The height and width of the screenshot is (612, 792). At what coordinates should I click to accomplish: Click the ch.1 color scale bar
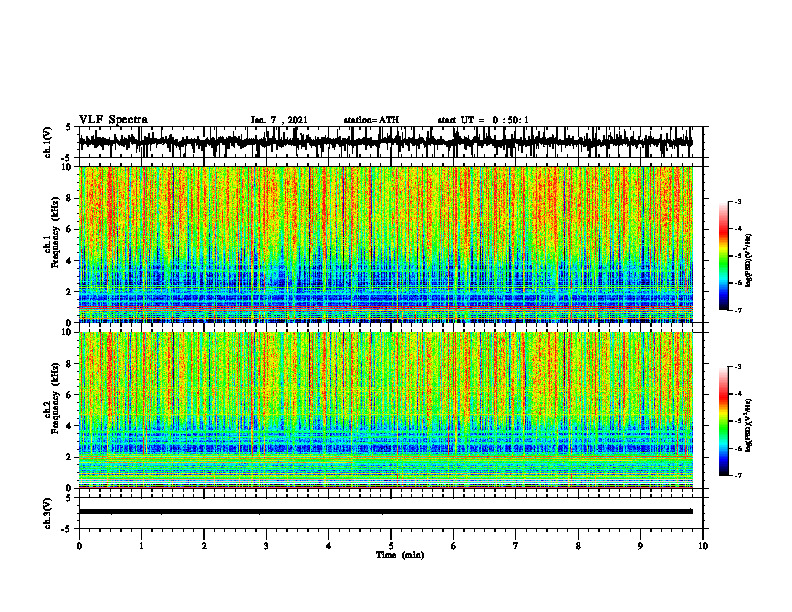coord(723,256)
